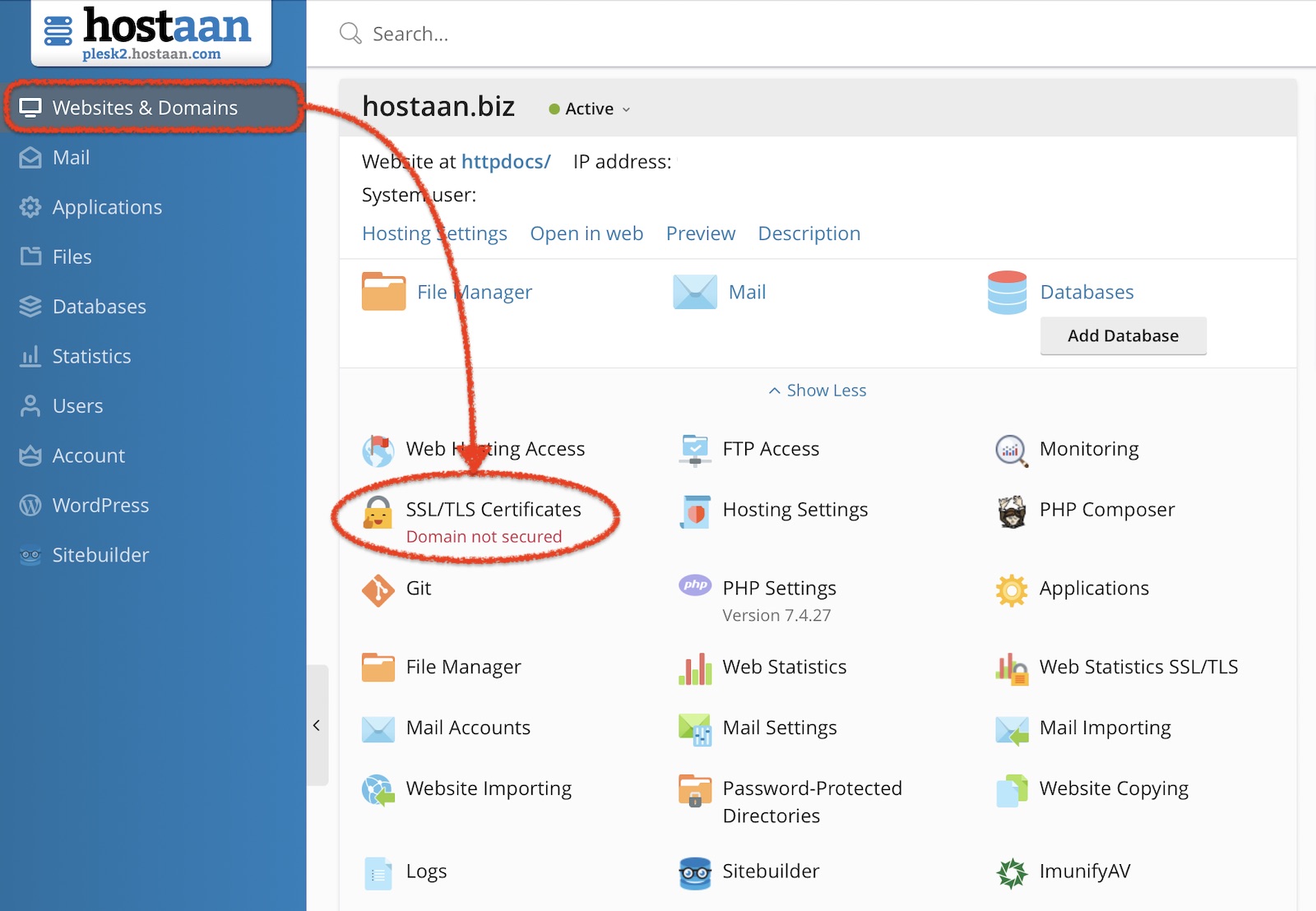1316x911 pixels.
Task: Open the Git text link
Action: tap(419, 589)
